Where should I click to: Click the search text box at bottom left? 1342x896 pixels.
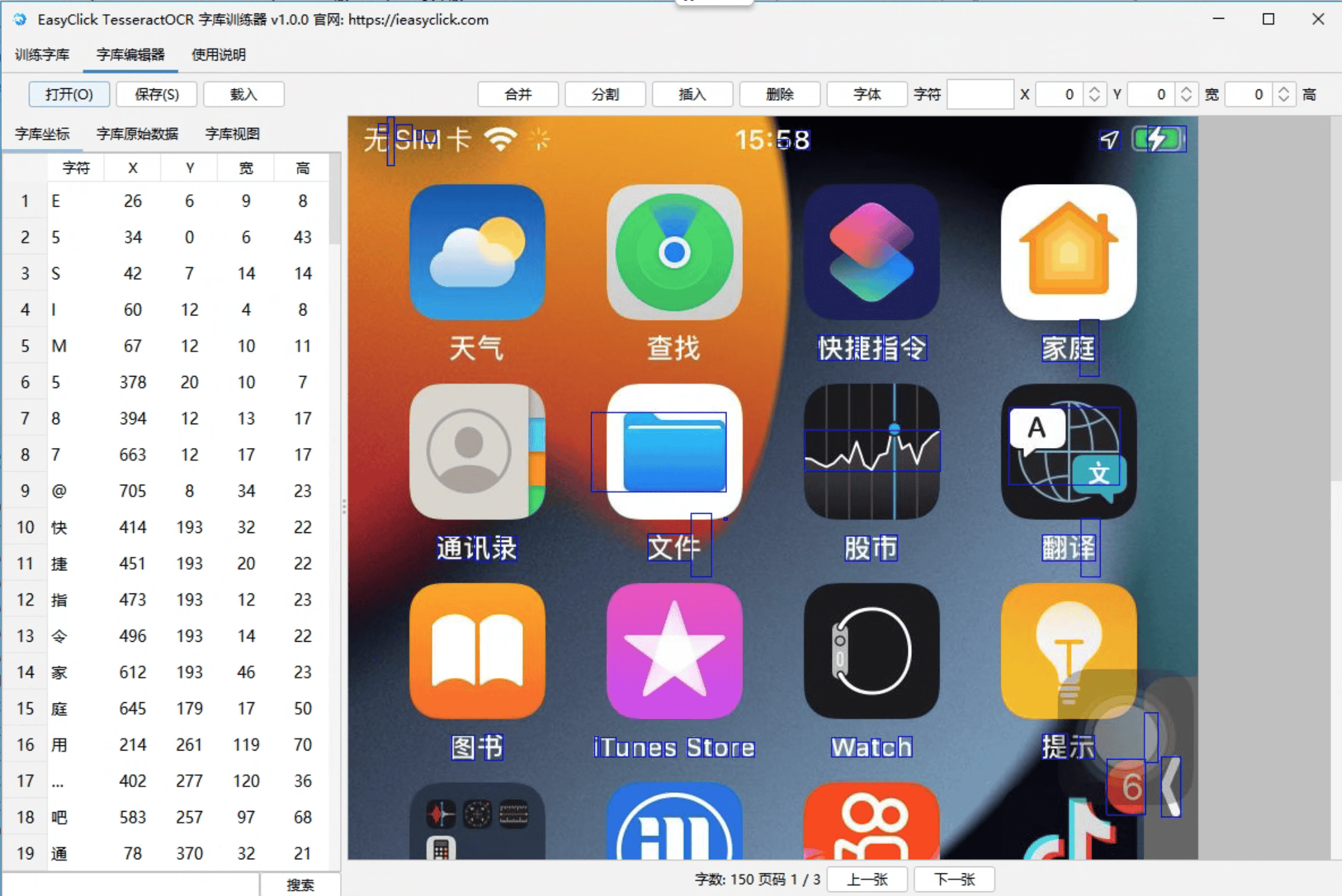(131, 885)
